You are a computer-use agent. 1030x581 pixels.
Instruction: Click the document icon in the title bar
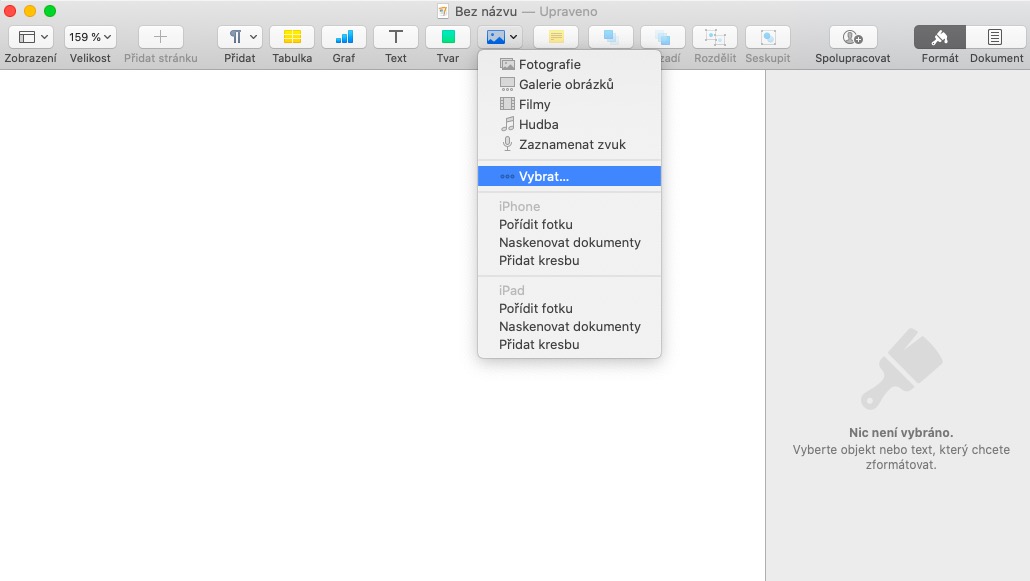pyautogui.click(x=443, y=11)
